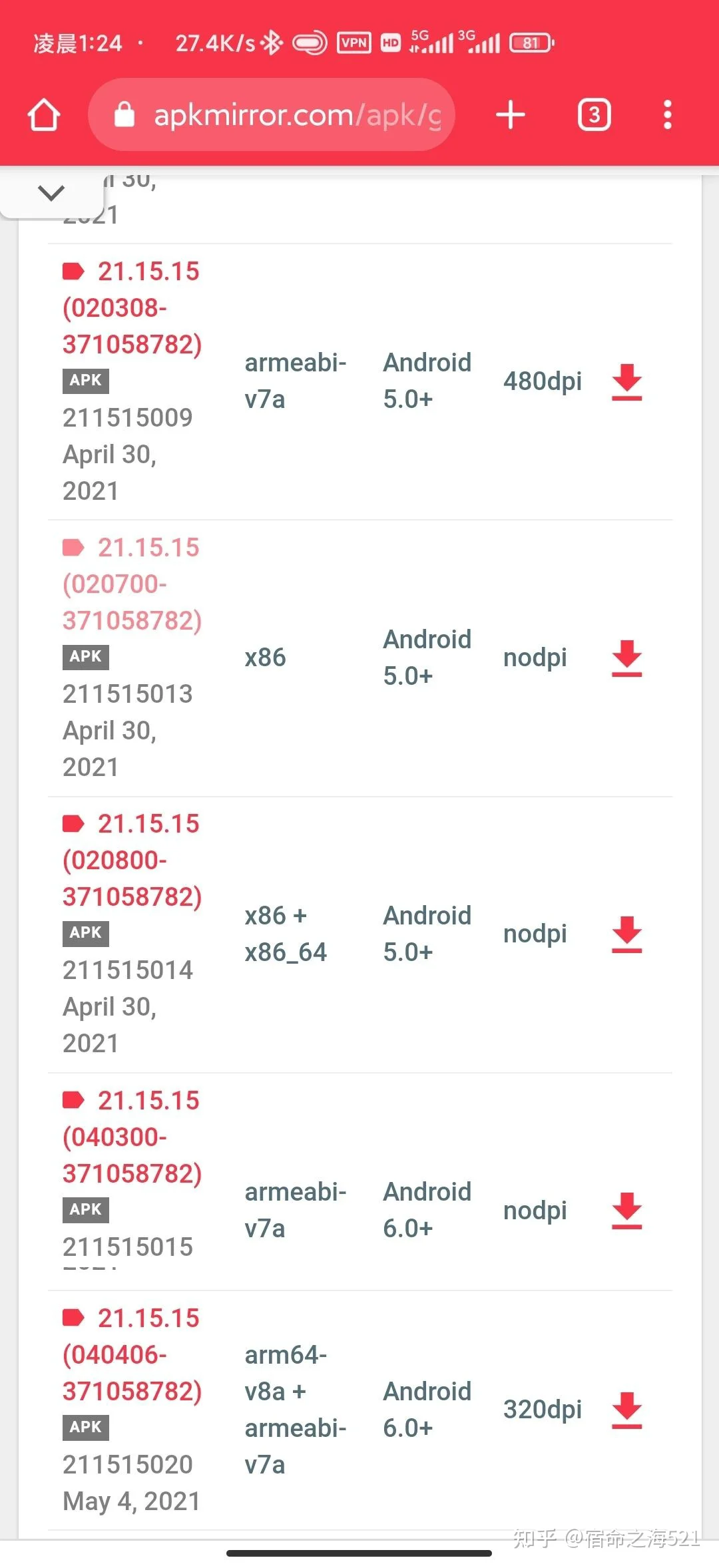Screen dimensions: 719x1568
Task: Tap the APK badge for build 211515009
Action: pos(86,381)
